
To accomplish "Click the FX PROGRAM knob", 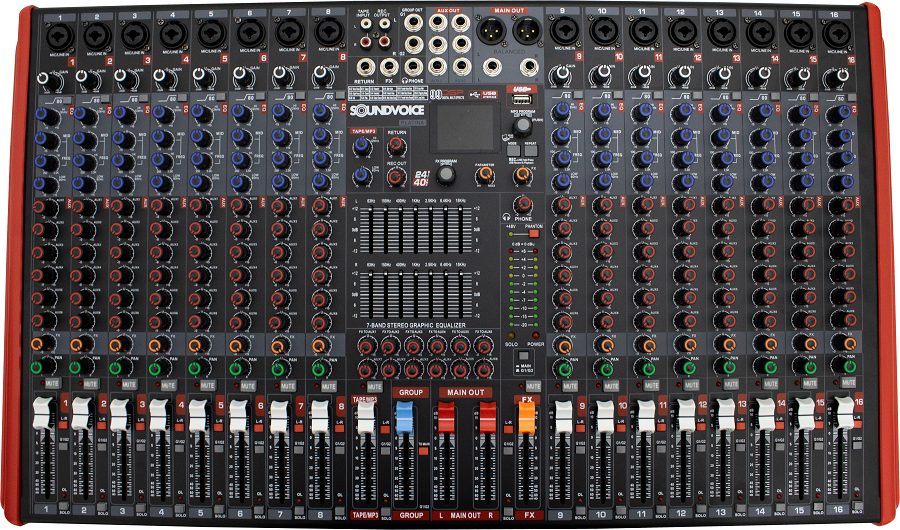I will point(446,175).
